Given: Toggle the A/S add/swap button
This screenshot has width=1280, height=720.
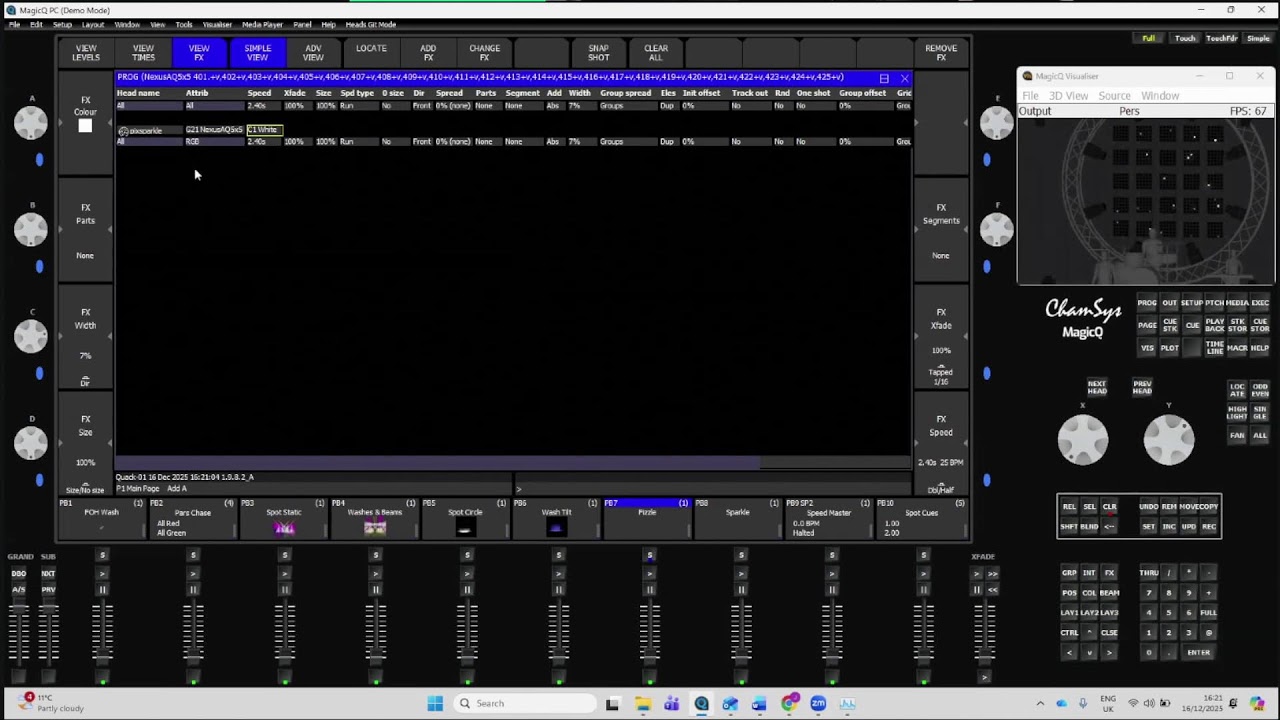Looking at the screenshot, I should pos(19,590).
